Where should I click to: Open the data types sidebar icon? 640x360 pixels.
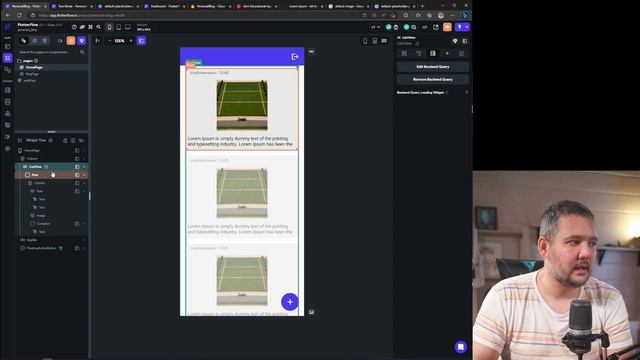point(7,102)
